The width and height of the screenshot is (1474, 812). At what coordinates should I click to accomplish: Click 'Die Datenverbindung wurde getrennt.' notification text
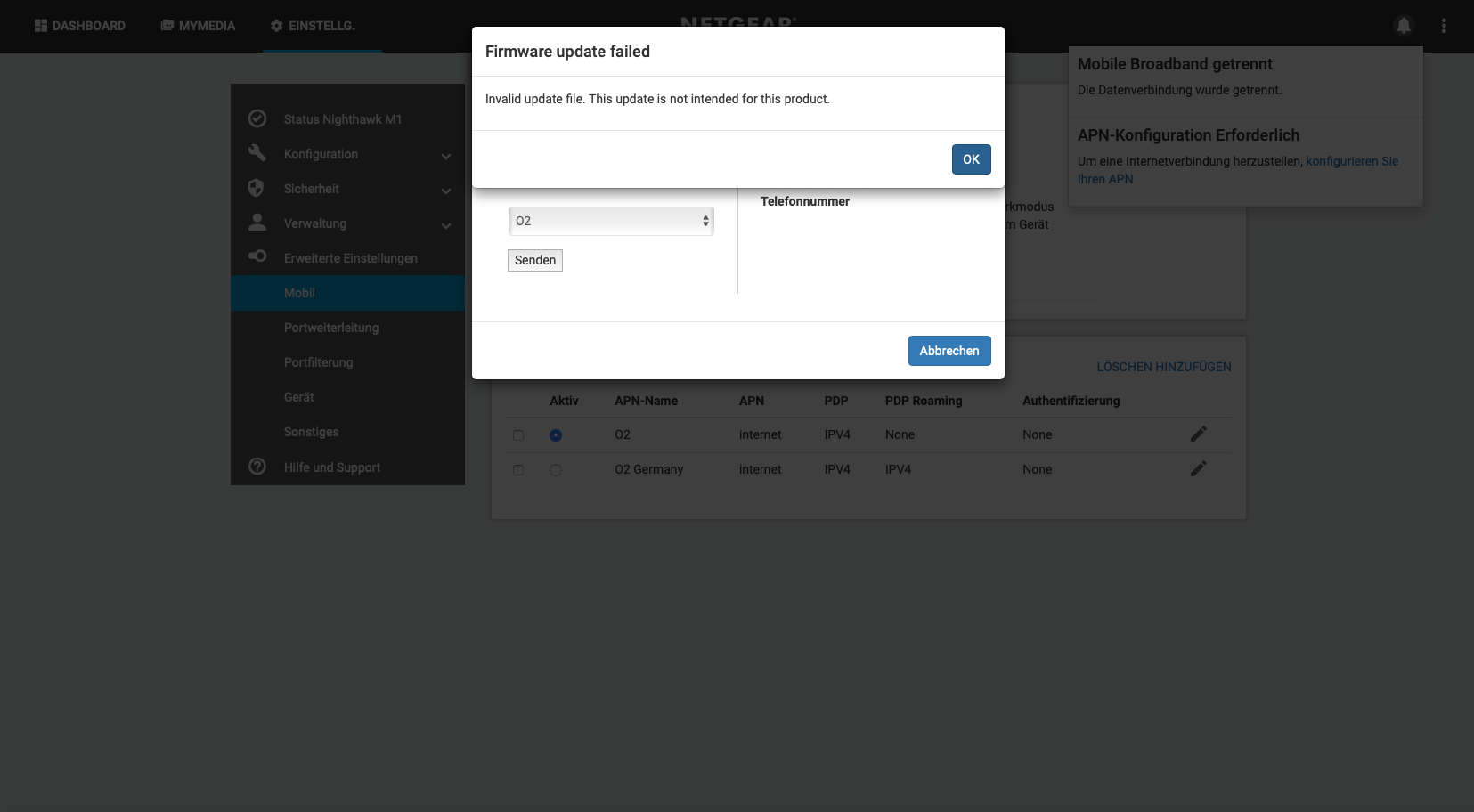(x=1179, y=90)
